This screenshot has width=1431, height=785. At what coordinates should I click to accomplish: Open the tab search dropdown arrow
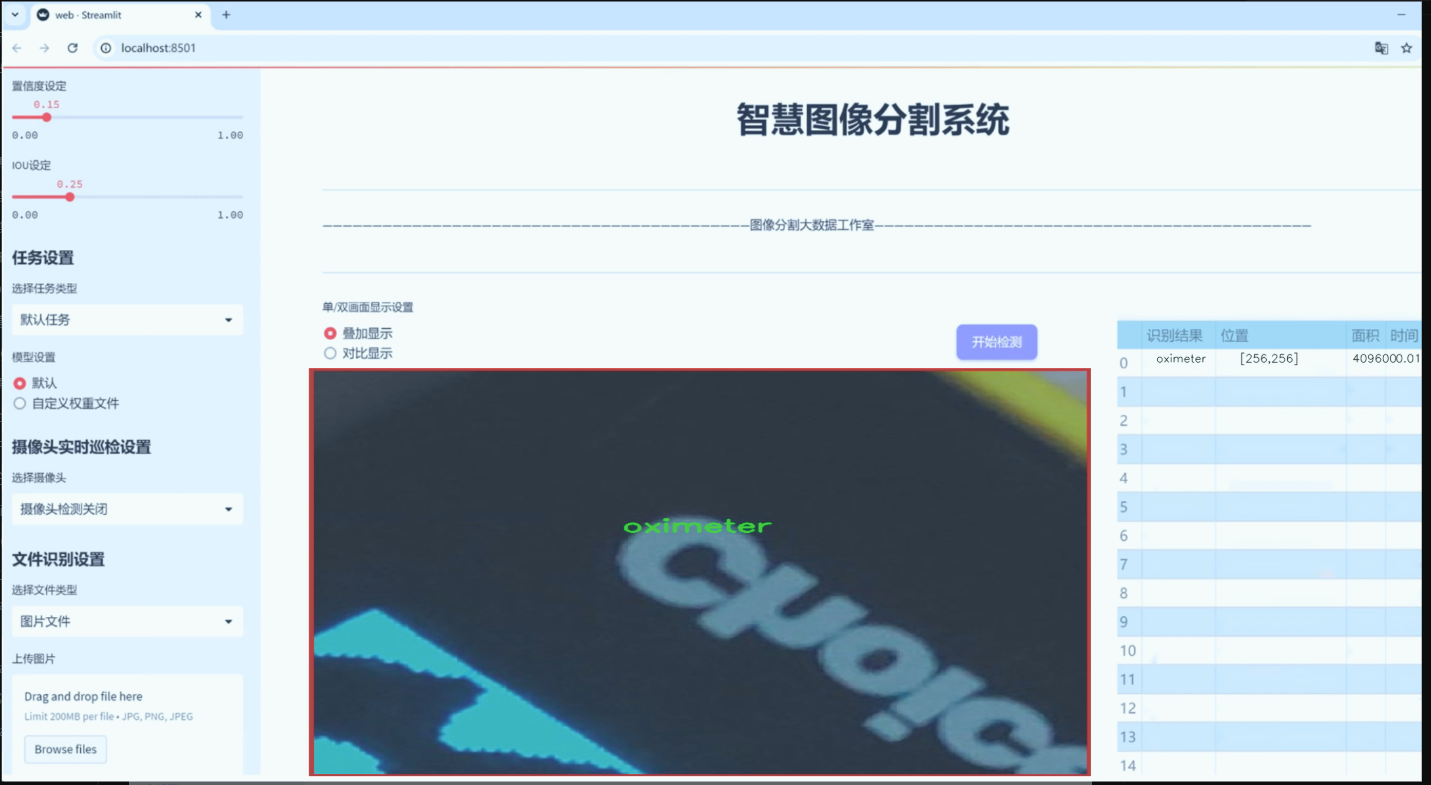click(x=15, y=15)
